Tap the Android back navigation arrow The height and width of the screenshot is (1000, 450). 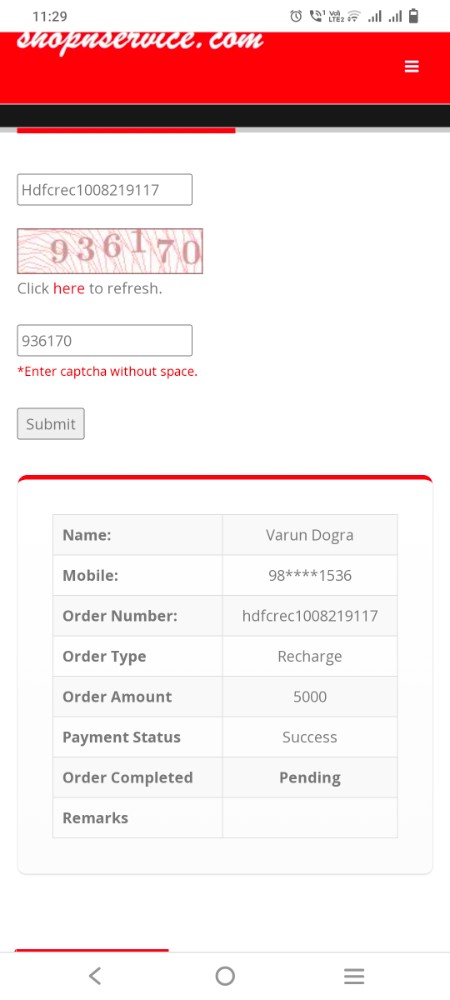click(x=95, y=976)
